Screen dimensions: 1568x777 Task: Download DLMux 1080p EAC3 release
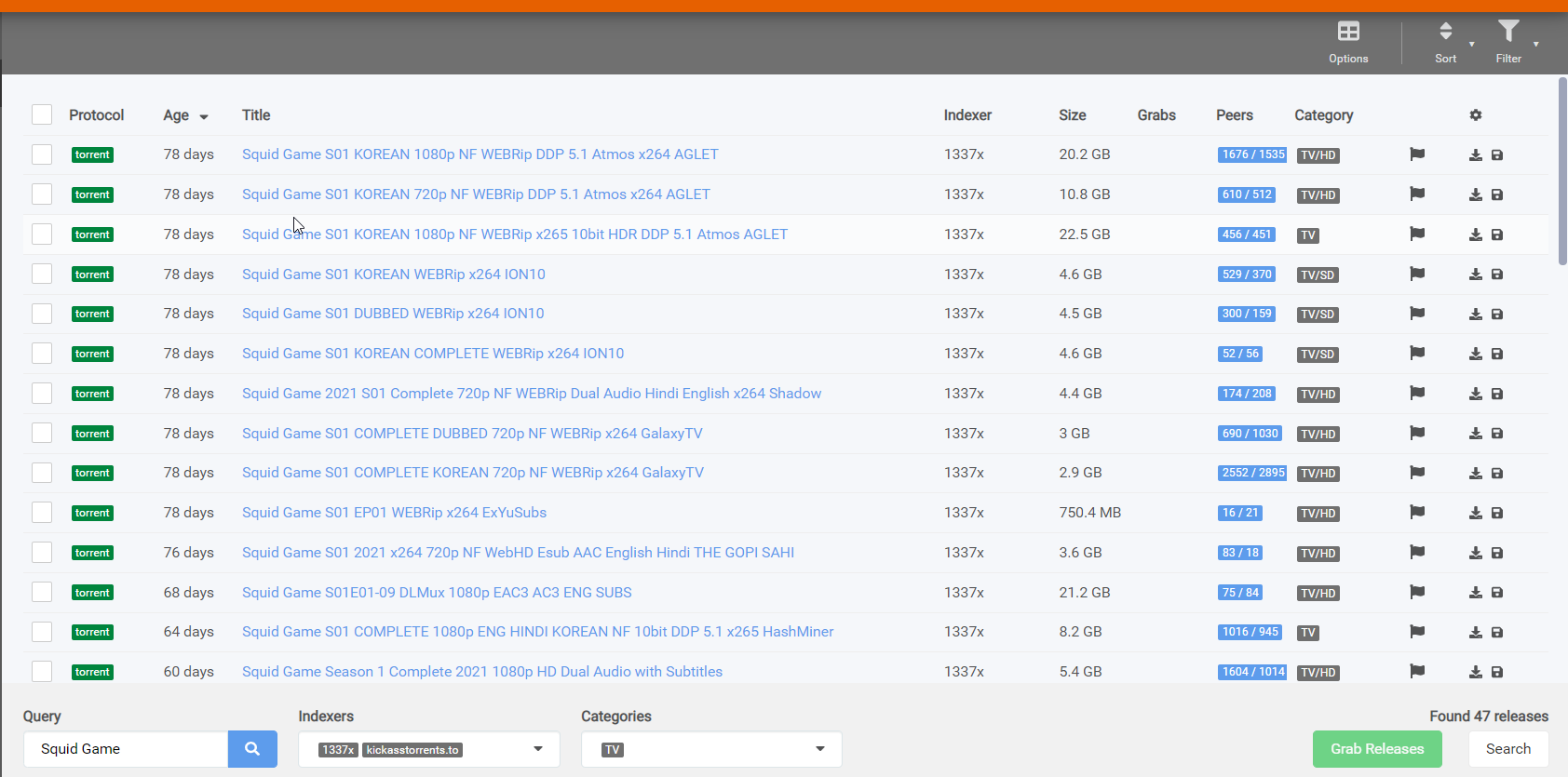tap(1476, 593)
